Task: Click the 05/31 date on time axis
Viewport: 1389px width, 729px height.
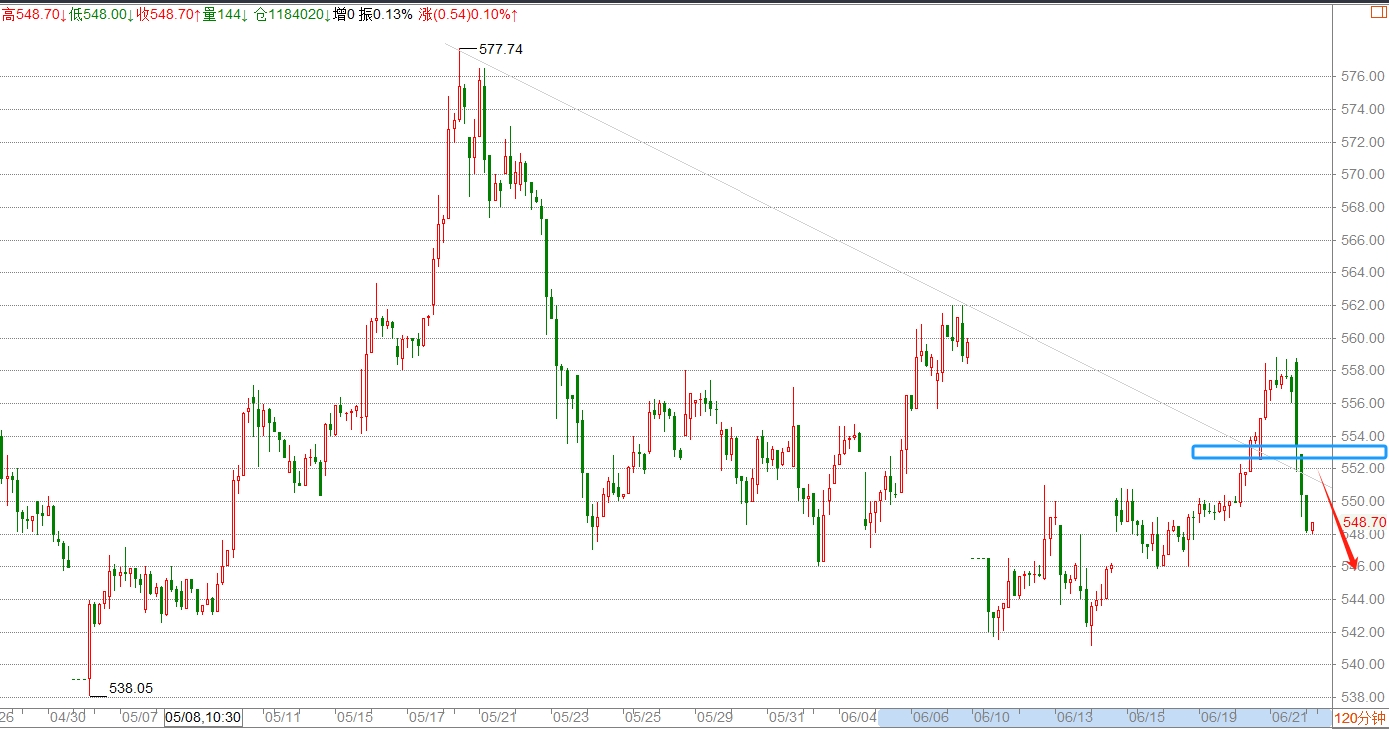Action: tap(786, 718)
